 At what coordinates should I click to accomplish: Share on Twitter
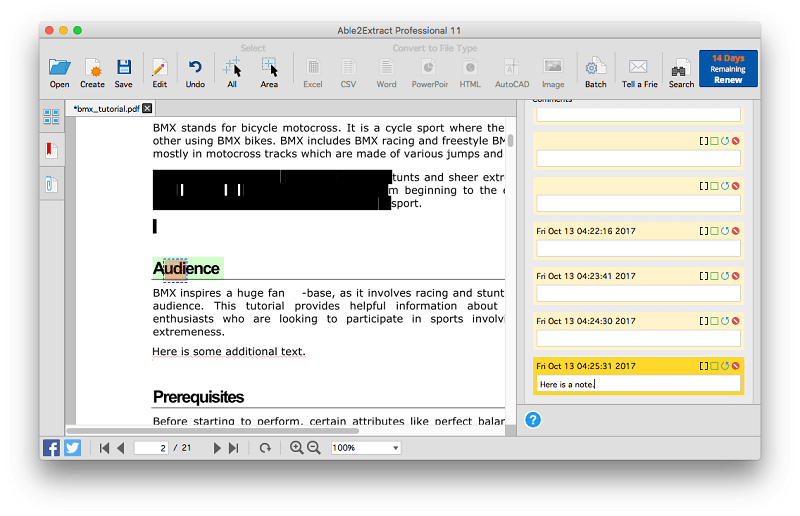point(72,448)
